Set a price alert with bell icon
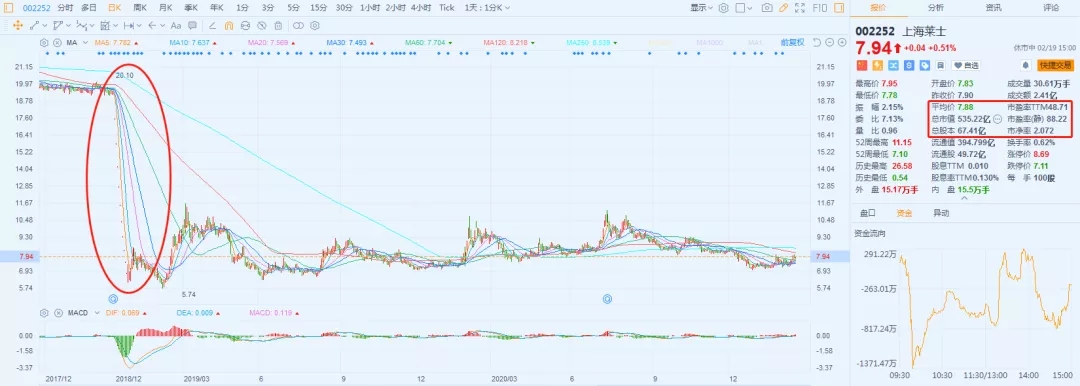Screen dimensions: 1080x386 pyautogui.click(x=1026, y=65)
